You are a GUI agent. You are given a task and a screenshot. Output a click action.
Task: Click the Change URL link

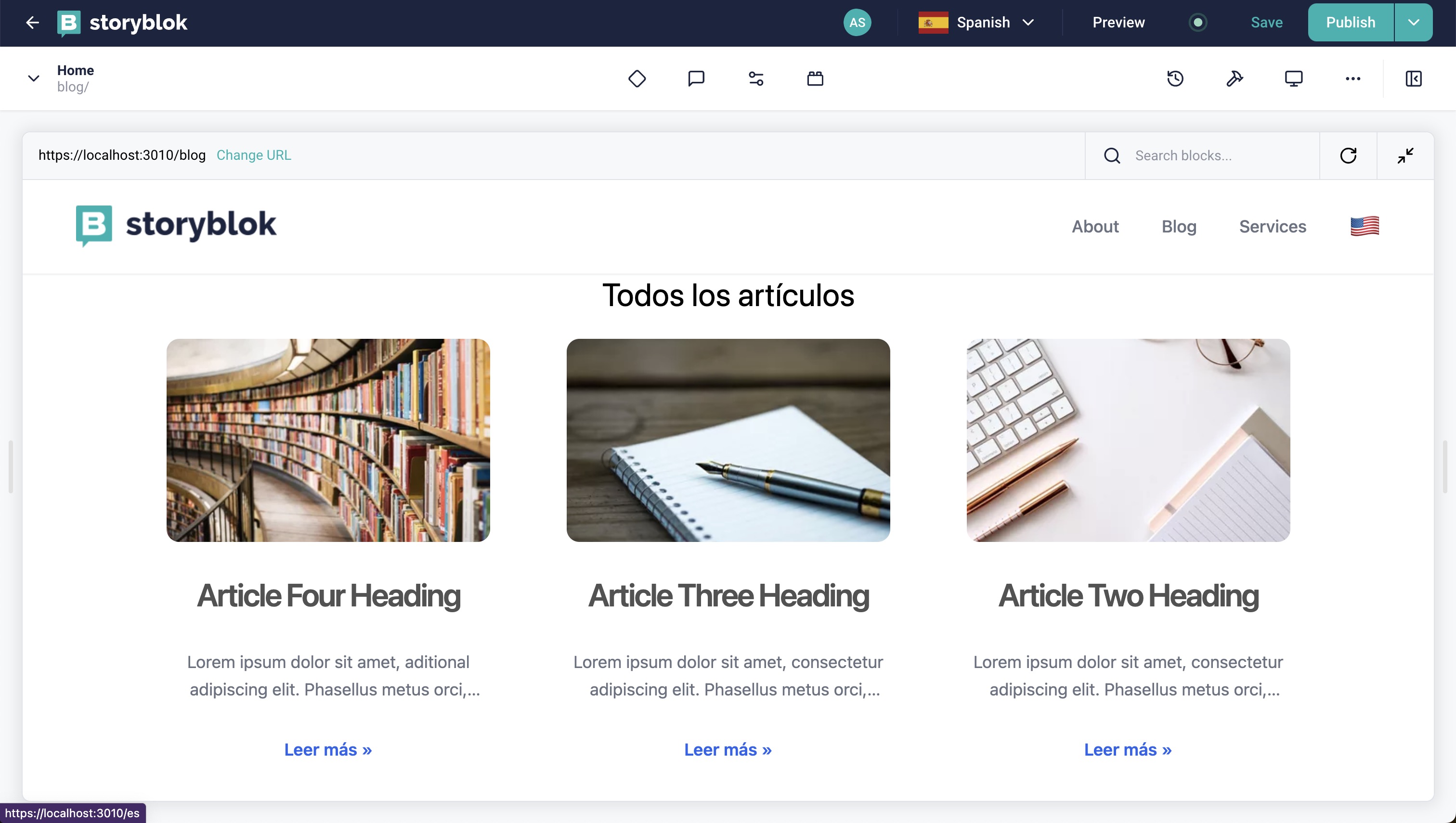click(x=253, y=155)
